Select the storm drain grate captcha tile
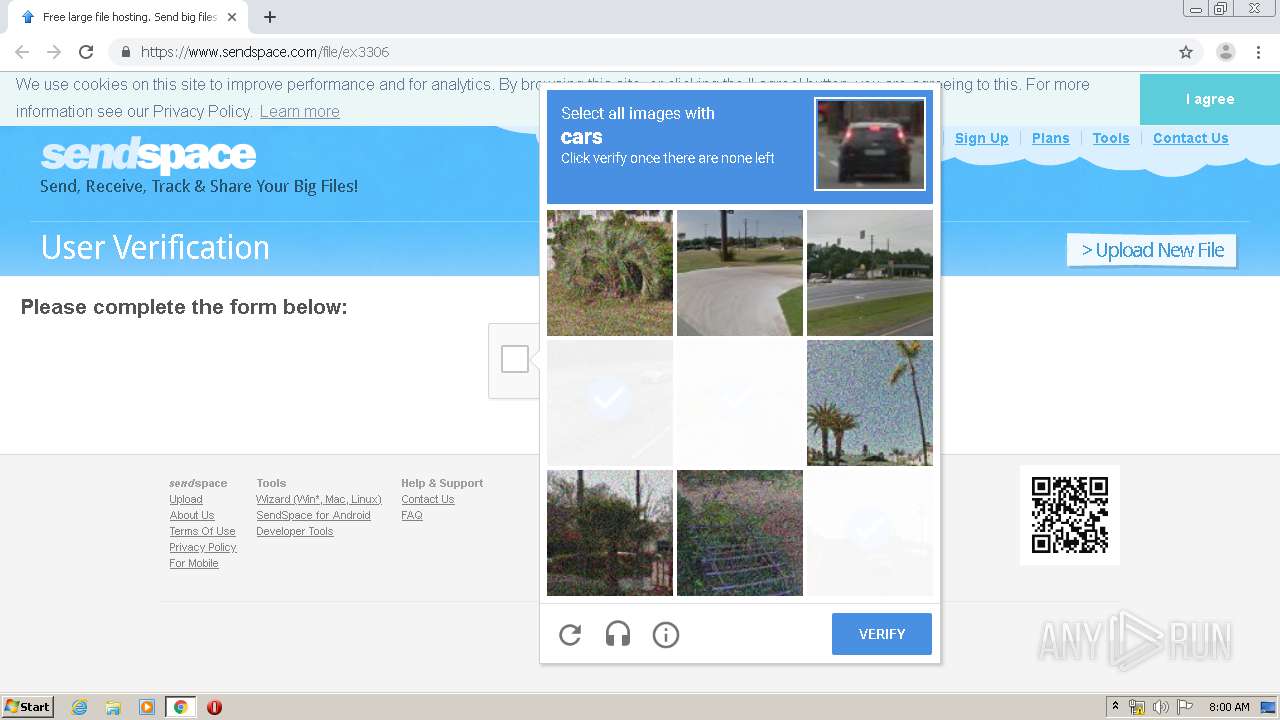The image size is (1280, 720). click(x=740, y=533)
